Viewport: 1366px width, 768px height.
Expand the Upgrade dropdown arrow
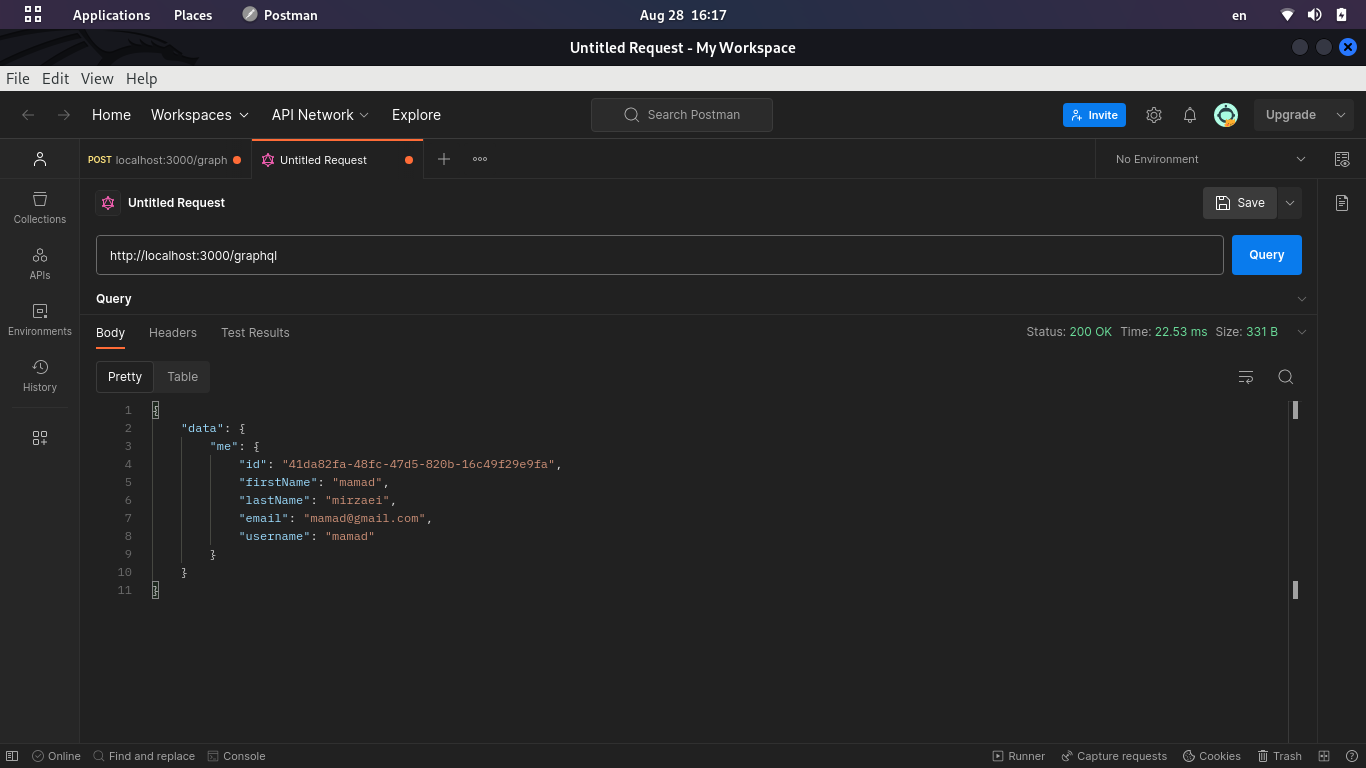(x=1341, y=115)
